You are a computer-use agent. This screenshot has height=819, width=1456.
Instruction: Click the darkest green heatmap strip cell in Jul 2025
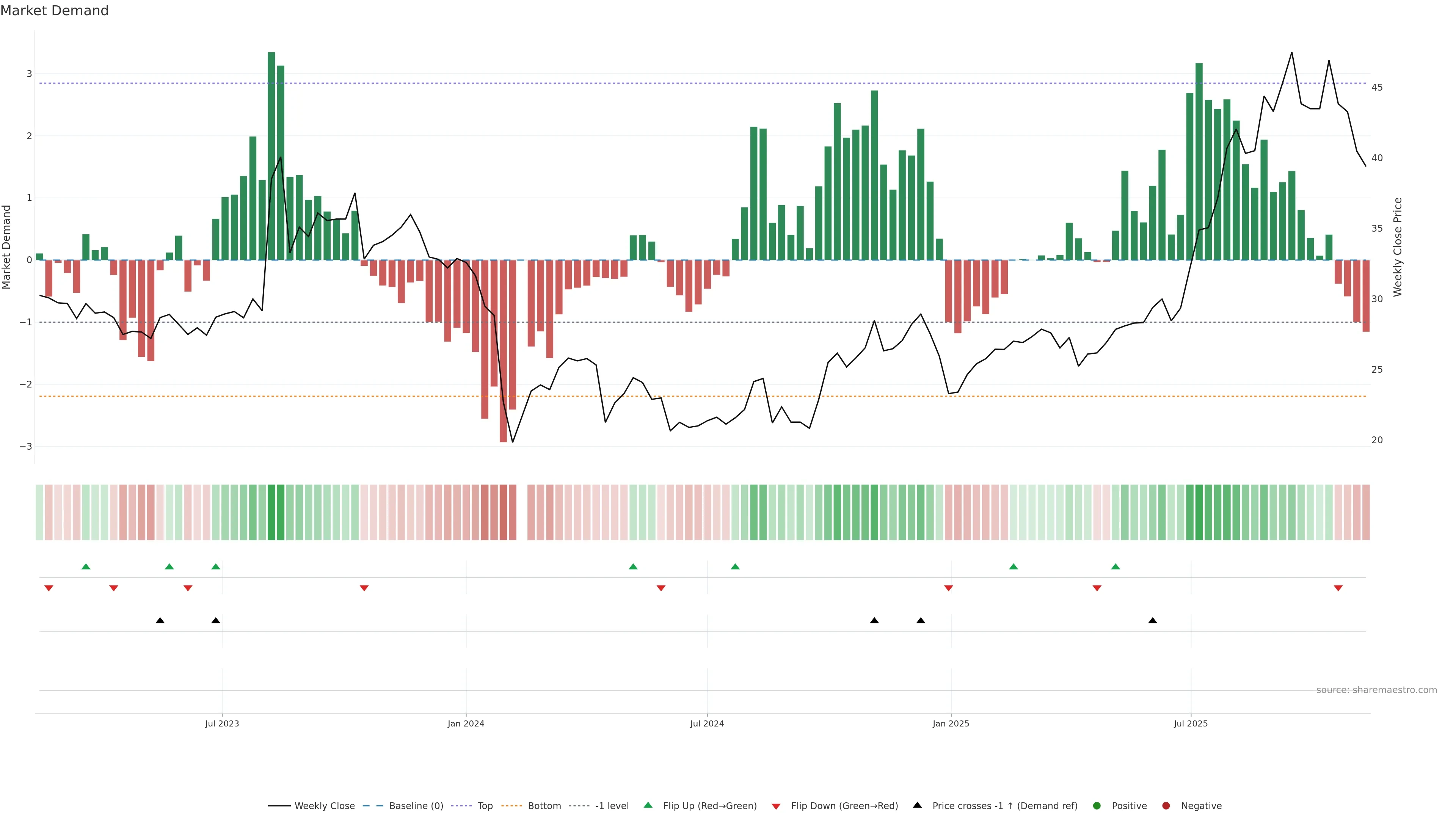click(1199, 512)
